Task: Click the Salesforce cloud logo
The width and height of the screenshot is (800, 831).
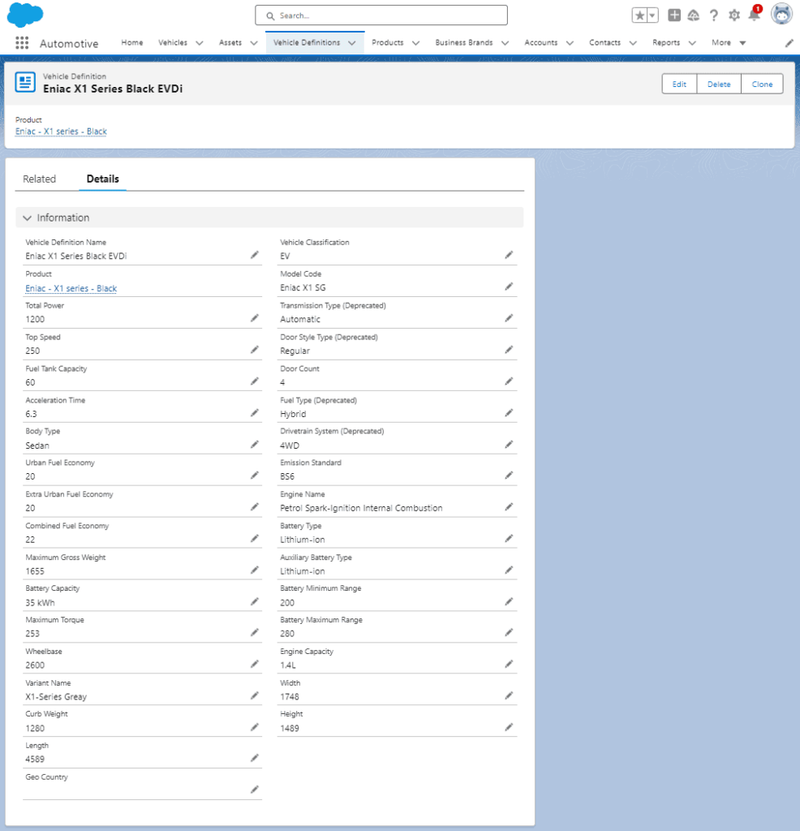Action: [x=25, y=14]
